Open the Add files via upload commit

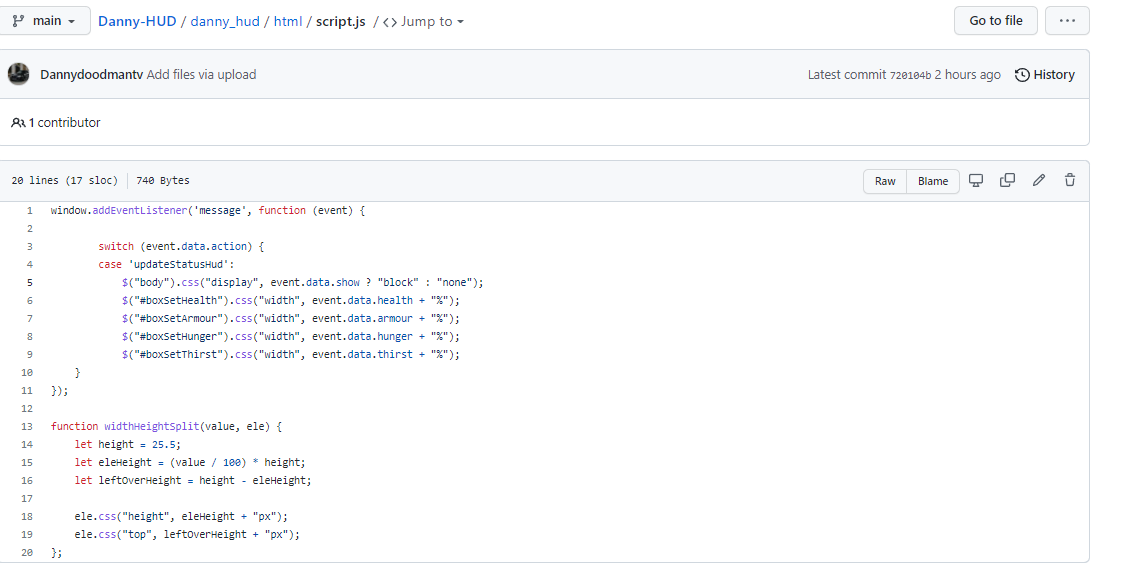(202, 75)
